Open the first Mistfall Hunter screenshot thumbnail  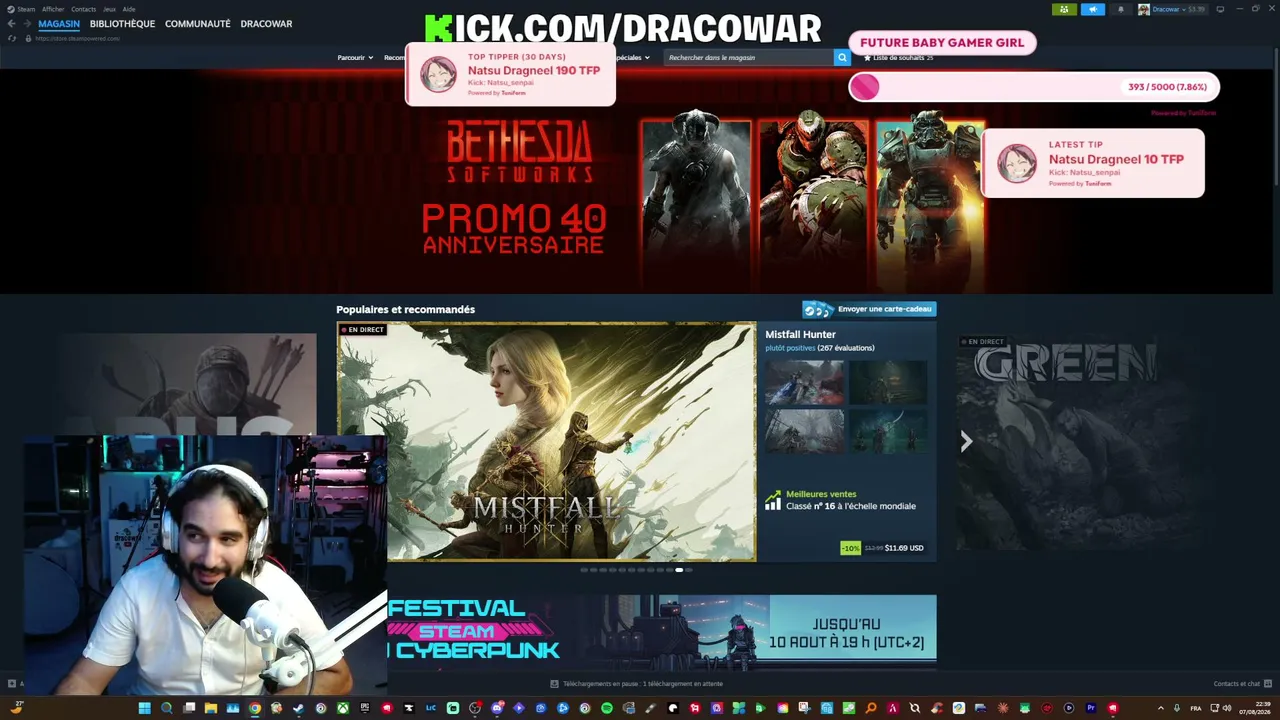(805, 383)
